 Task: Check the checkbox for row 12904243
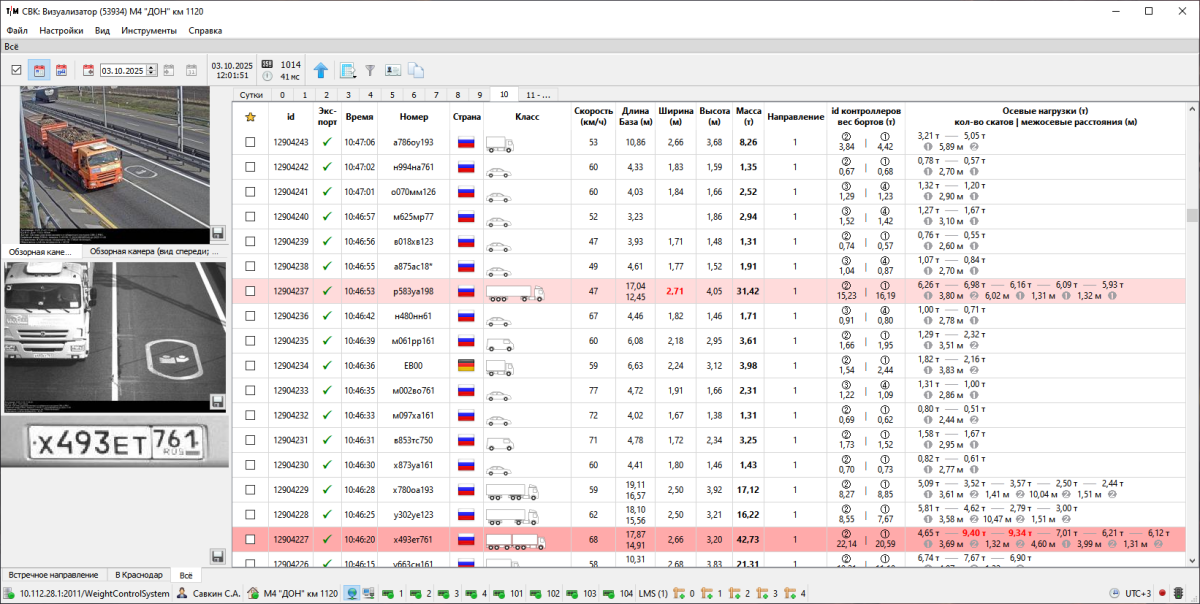pyautogui.click(x=250, y=143)
